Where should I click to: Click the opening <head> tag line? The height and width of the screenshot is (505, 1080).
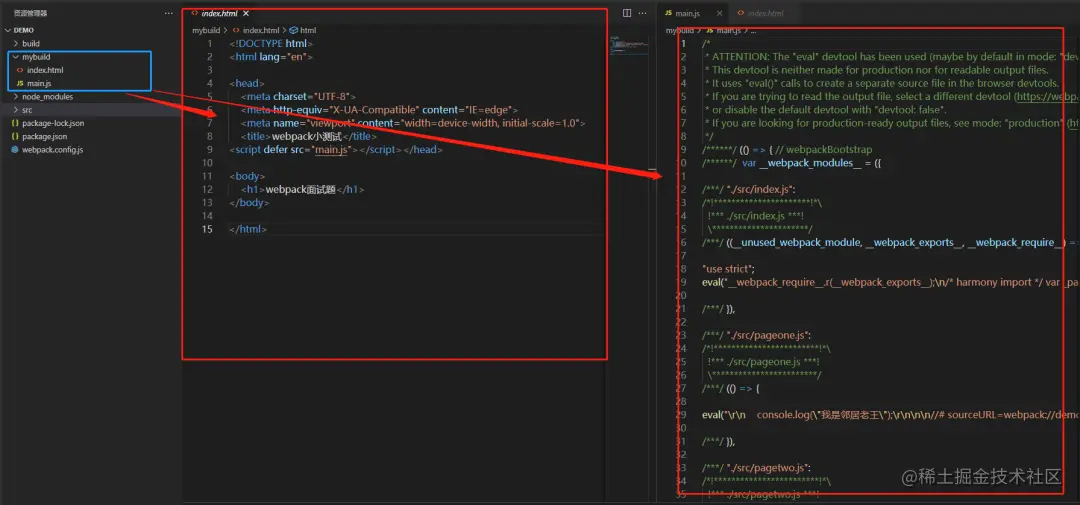247,83
